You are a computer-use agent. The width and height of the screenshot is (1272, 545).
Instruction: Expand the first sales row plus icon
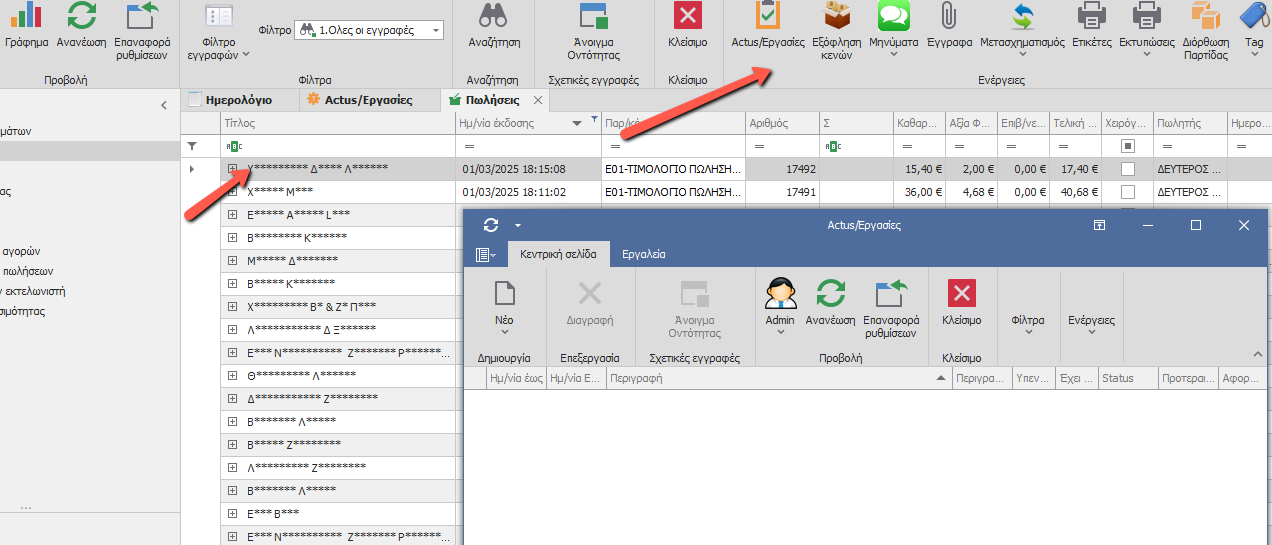pos(232,169)
